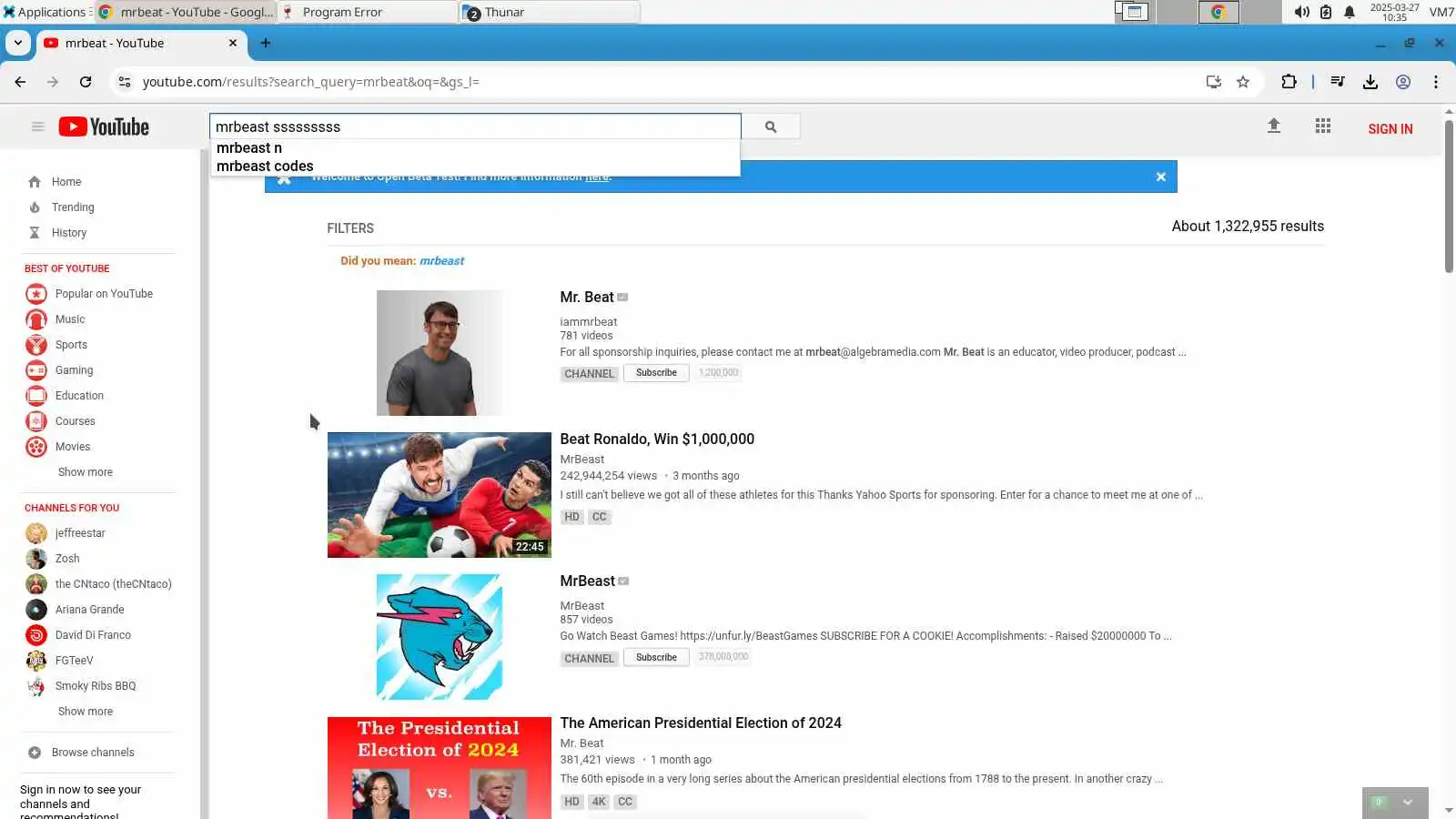Click the Gaming category icon
1456x819 pixels.
point(36,370)
